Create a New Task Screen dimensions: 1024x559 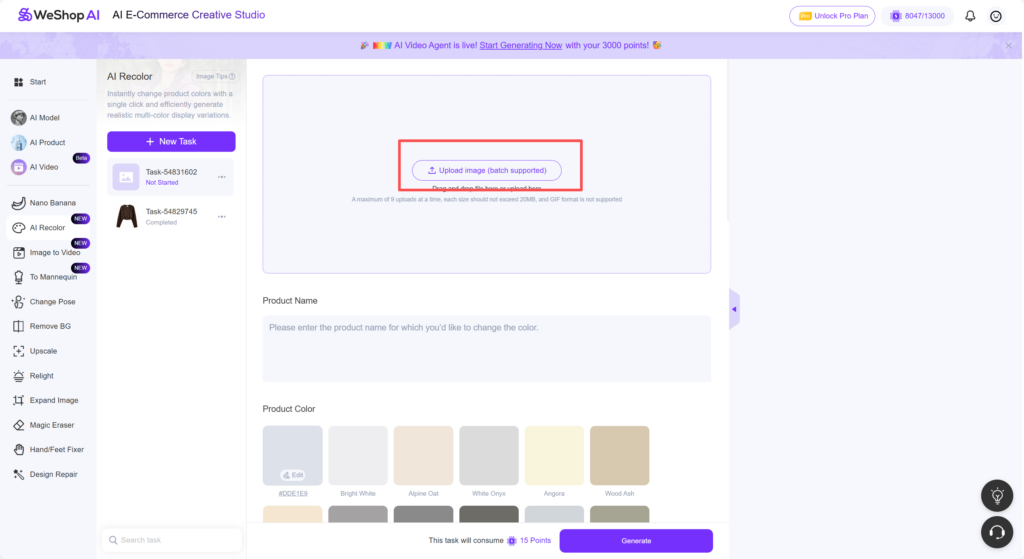(x=171, y=142)
